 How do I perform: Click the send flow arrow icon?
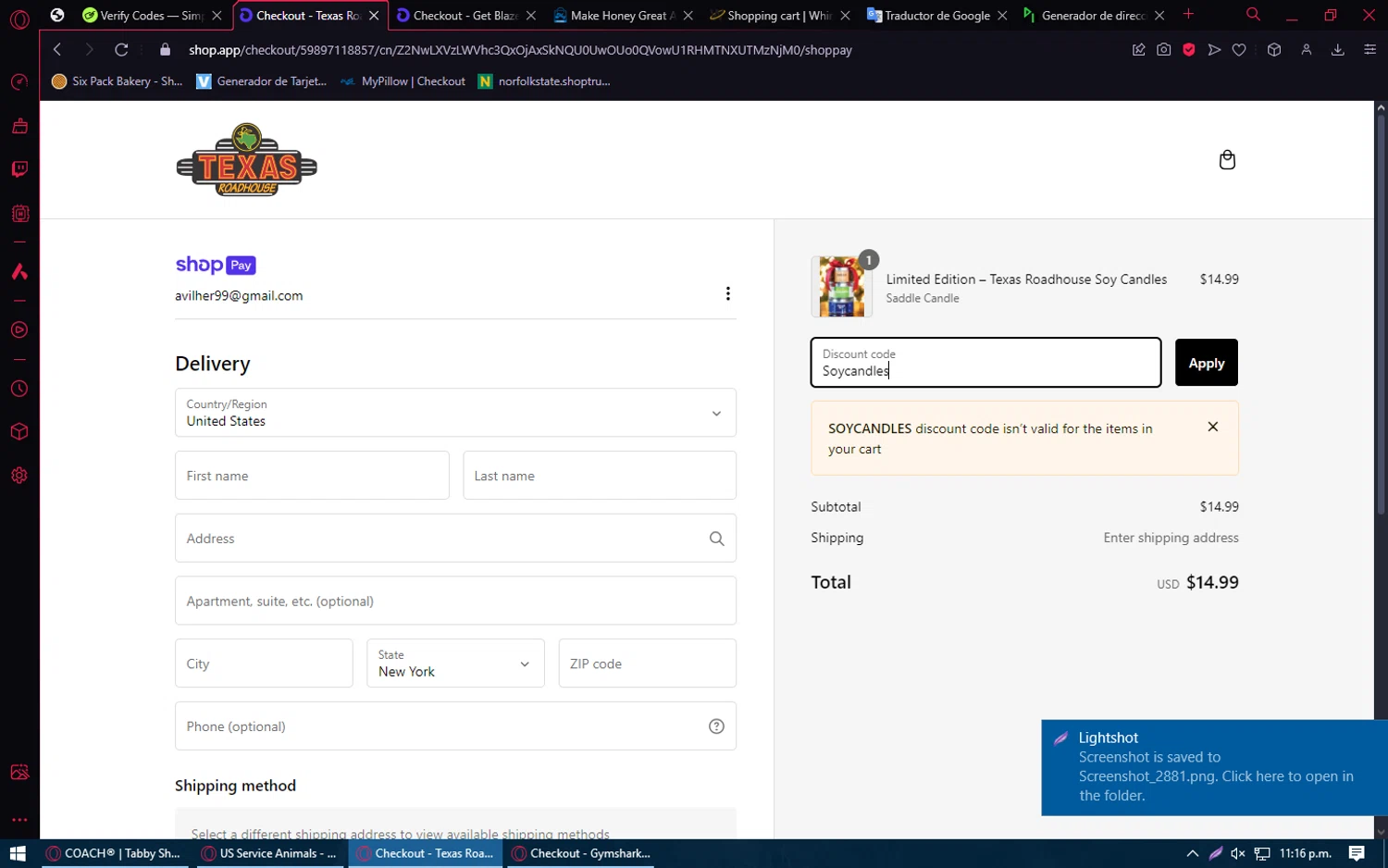point(1214,50)
